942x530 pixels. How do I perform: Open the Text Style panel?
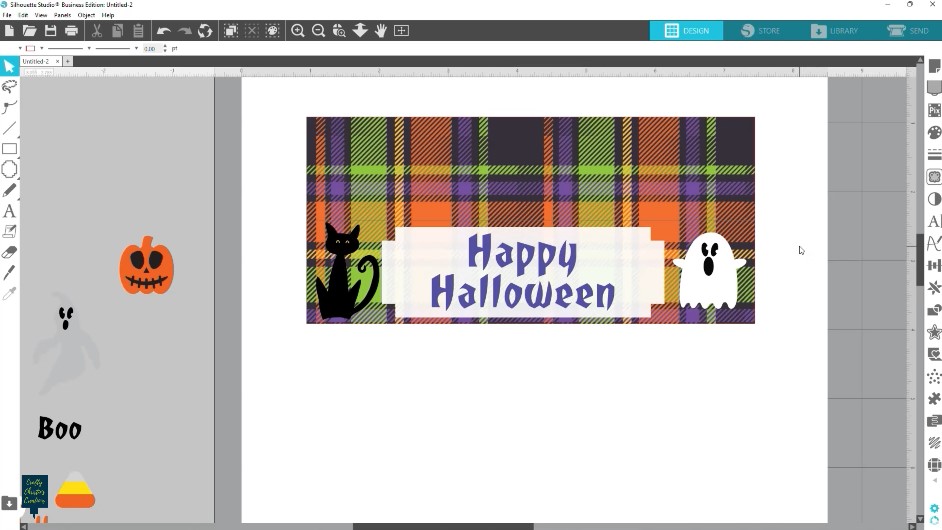(934, 221)
